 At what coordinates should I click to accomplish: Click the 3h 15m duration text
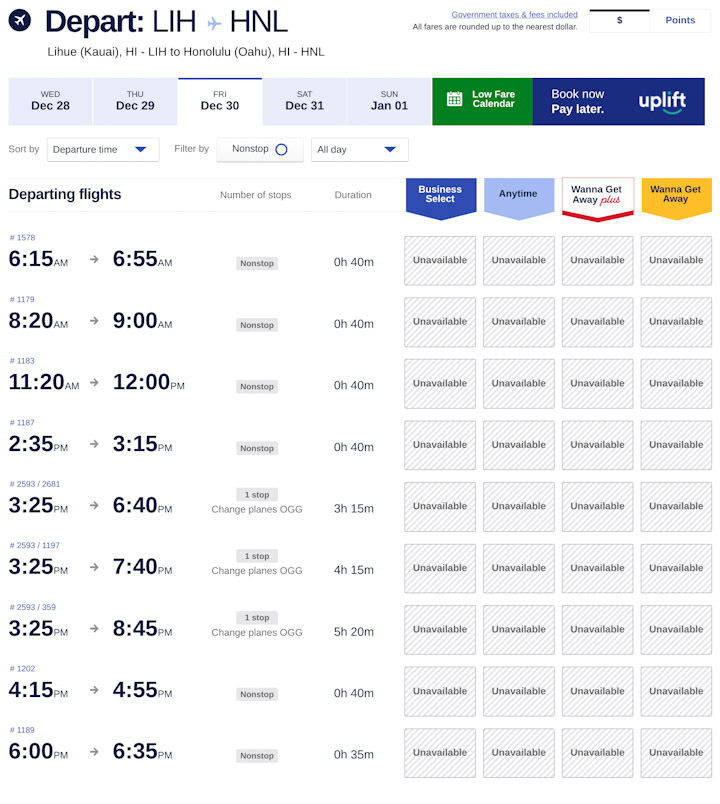click(354, 509)
